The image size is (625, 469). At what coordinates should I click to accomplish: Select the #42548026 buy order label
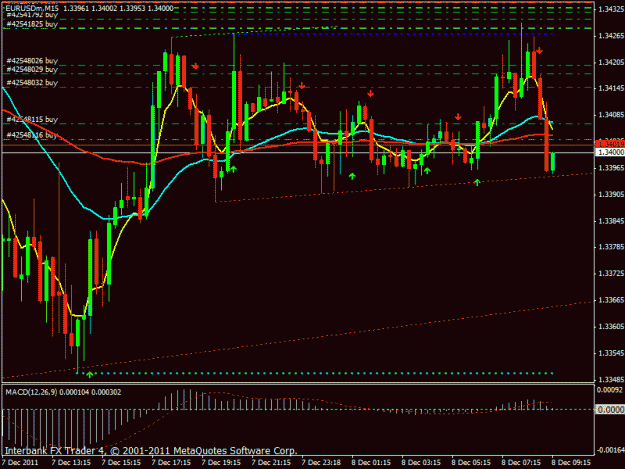32,61
